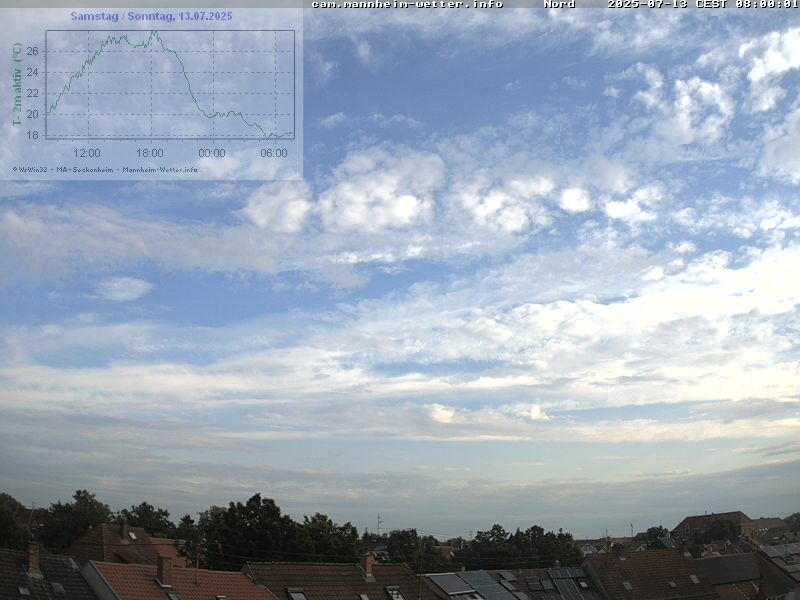Click the T-2m aktiv axis label
This screenshot has width=800, height=600.
coord(17,84)
